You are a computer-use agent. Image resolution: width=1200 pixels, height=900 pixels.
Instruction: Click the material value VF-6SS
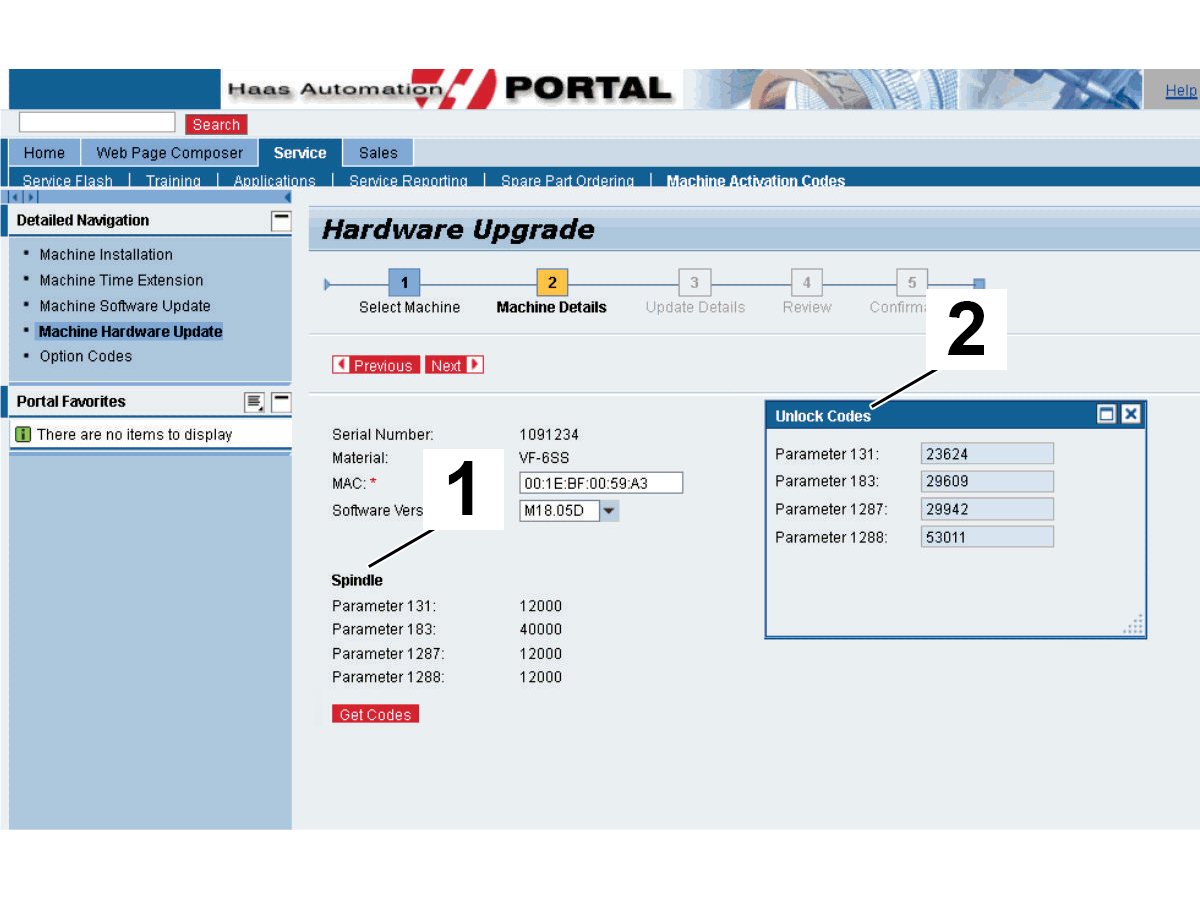tap(545, 458)
